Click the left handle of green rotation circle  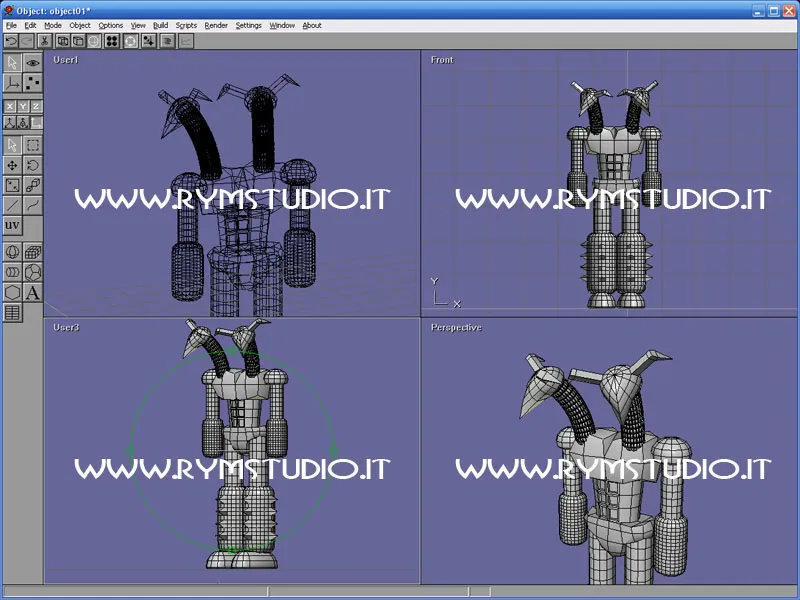tap(130, 451)
